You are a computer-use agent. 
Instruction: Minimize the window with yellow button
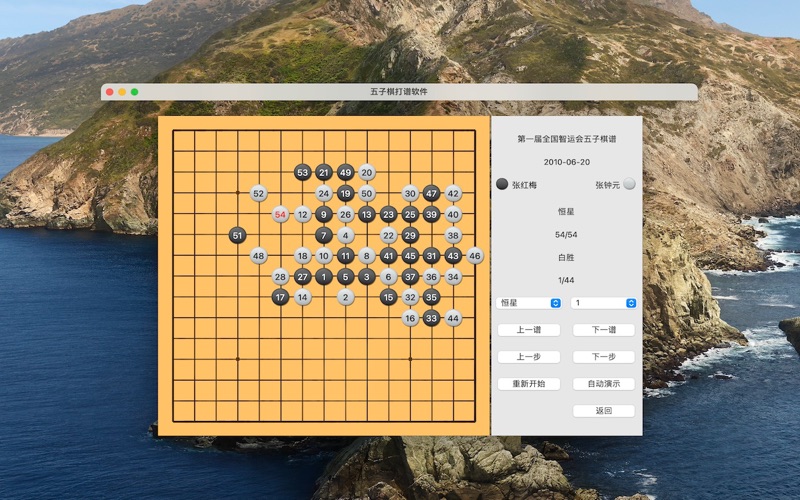click(x=122, y=92)
